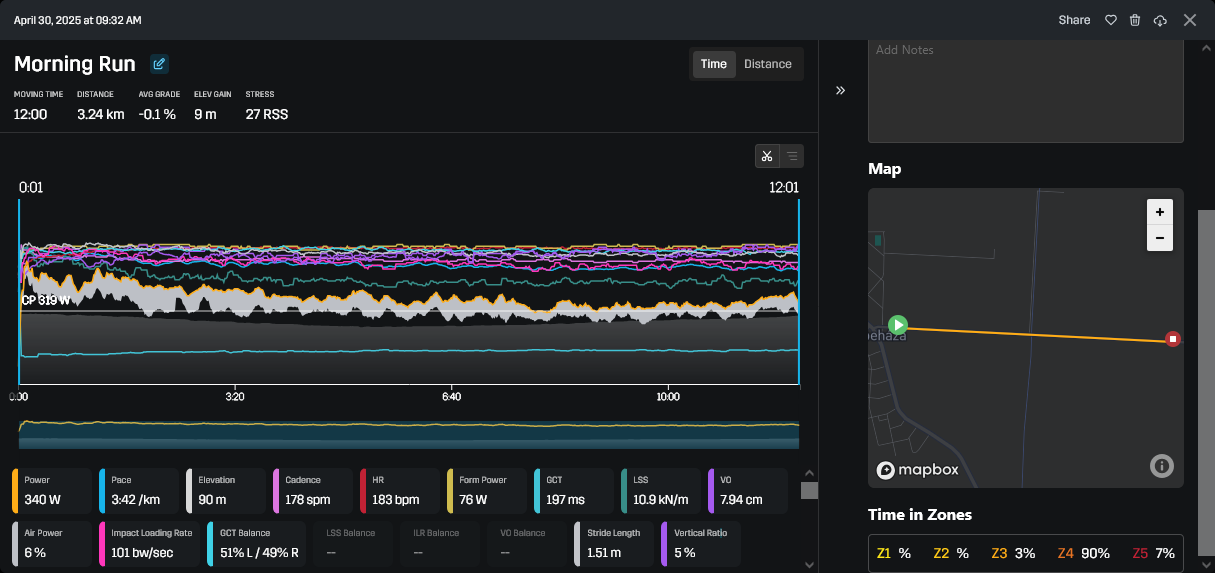Toggle the Air Power metric card
1215x573 pixels.
click(x=51, y=544)
